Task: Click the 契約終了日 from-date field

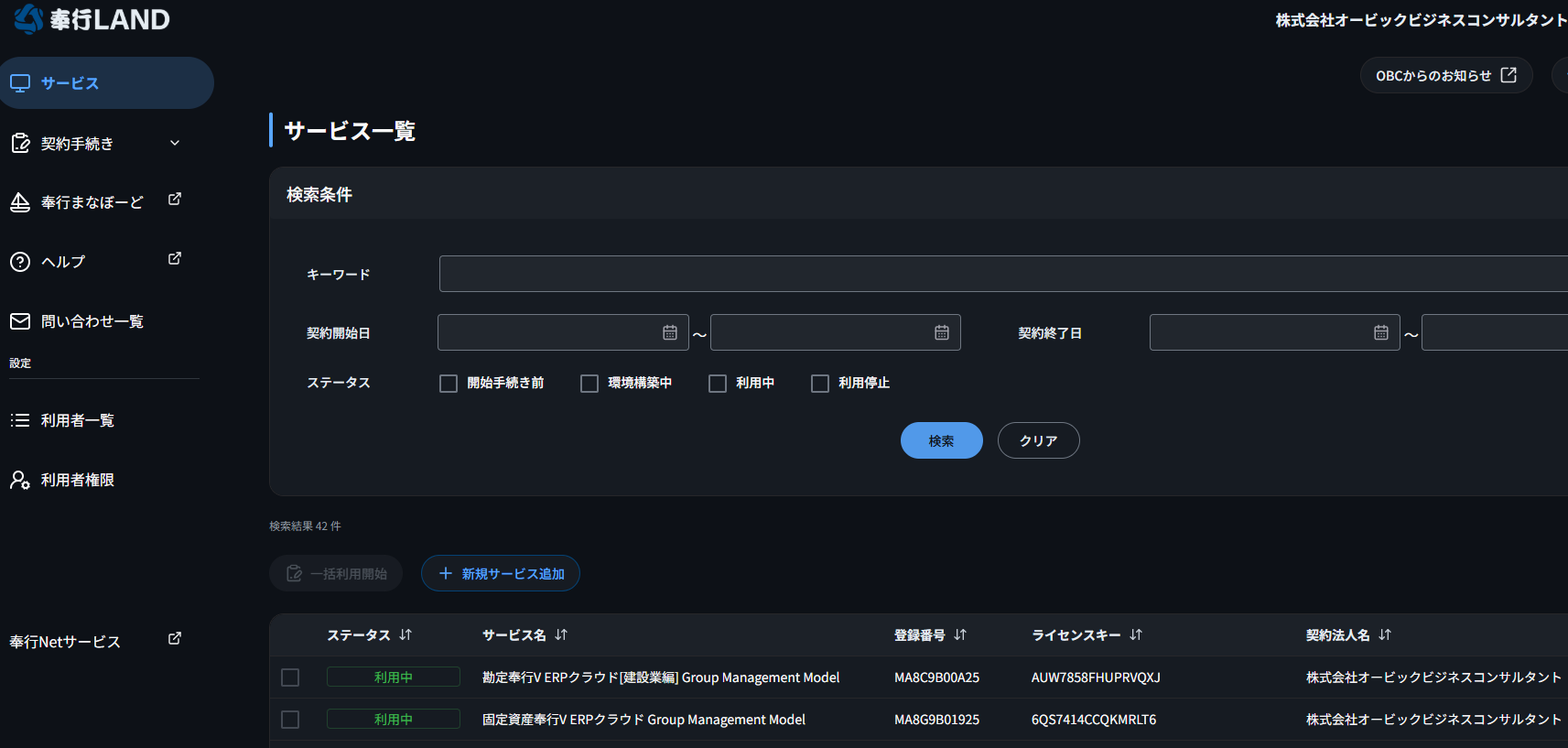Action: (1275, 332)
